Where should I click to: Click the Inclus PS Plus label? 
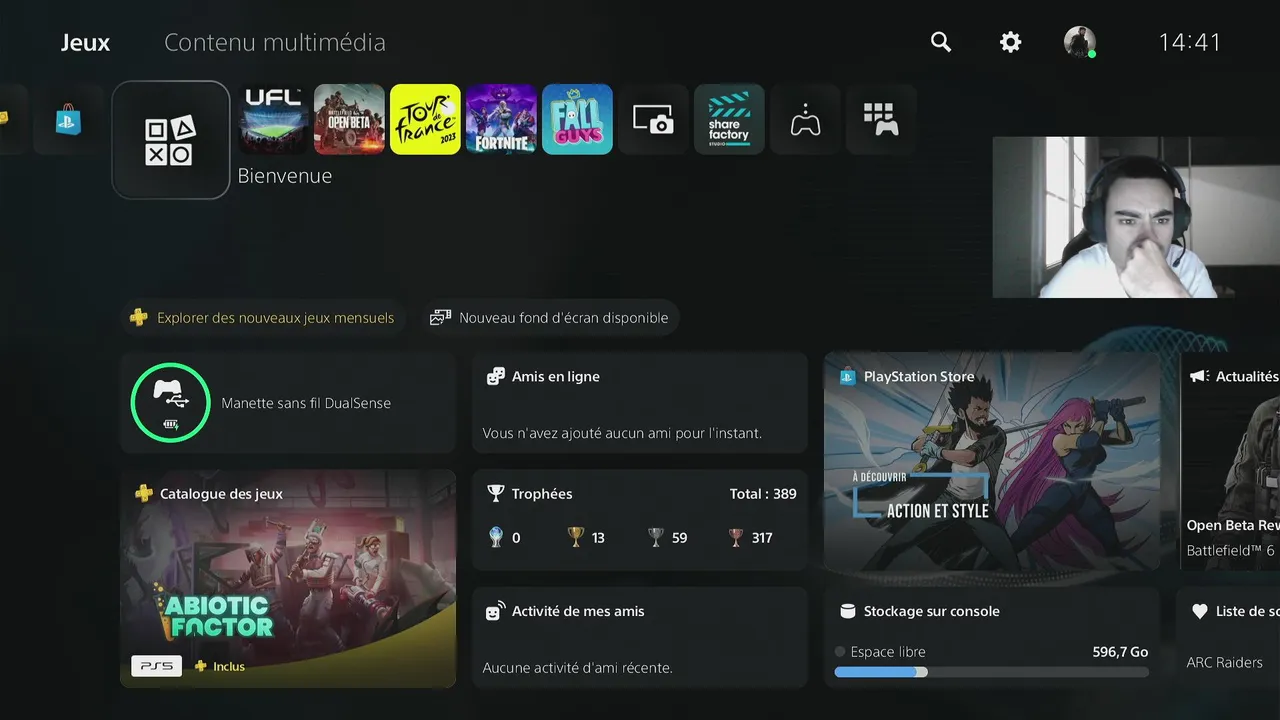pyautogui.click(x=229, y=666)
